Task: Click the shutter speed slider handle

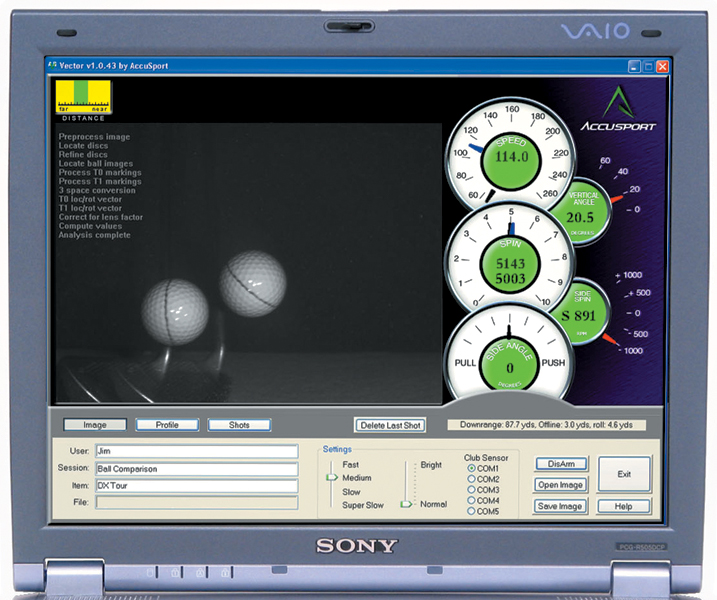Action: pyautogui.click(x=331, y=478)
